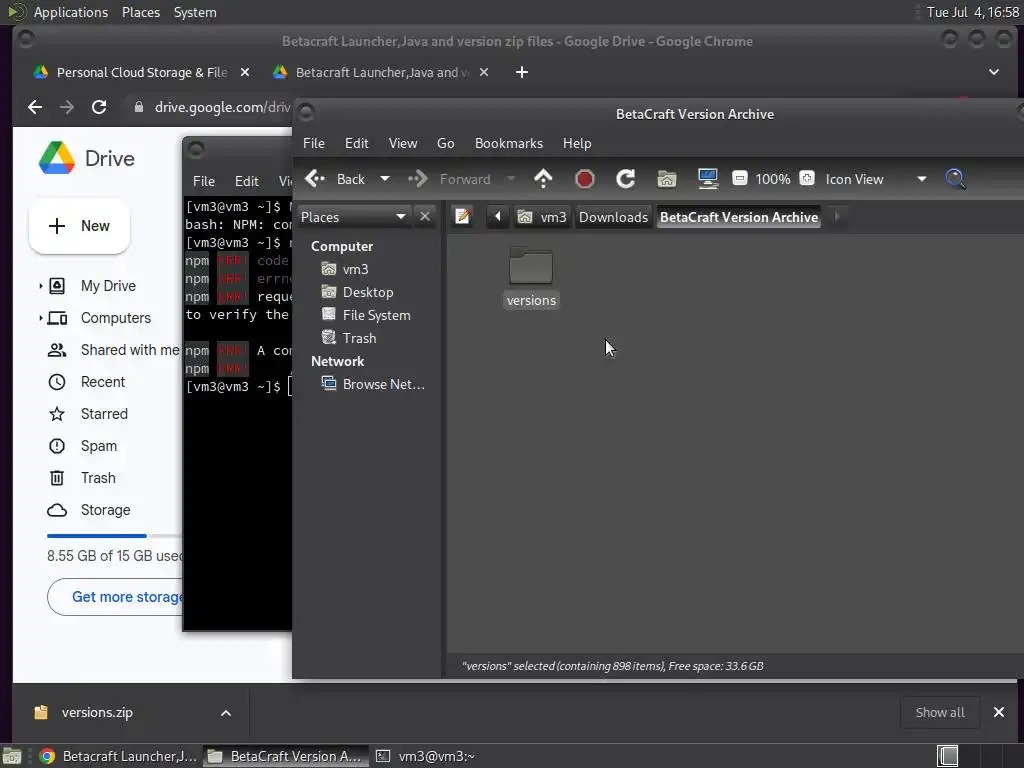Open the Icon View mode dropdown
Screen dimensions: 1024x768
(x=875, y=179)
